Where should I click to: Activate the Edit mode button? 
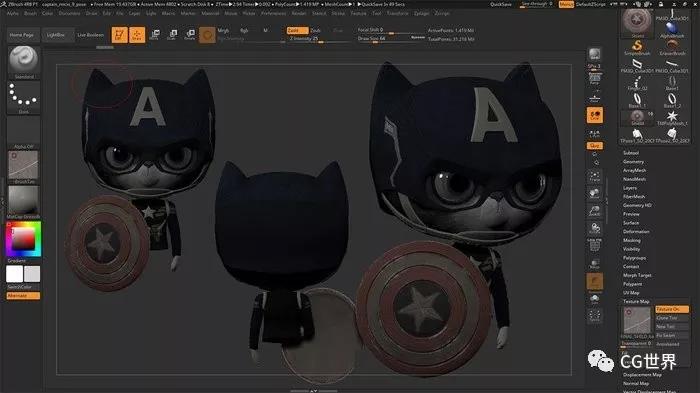coord(119,34)
